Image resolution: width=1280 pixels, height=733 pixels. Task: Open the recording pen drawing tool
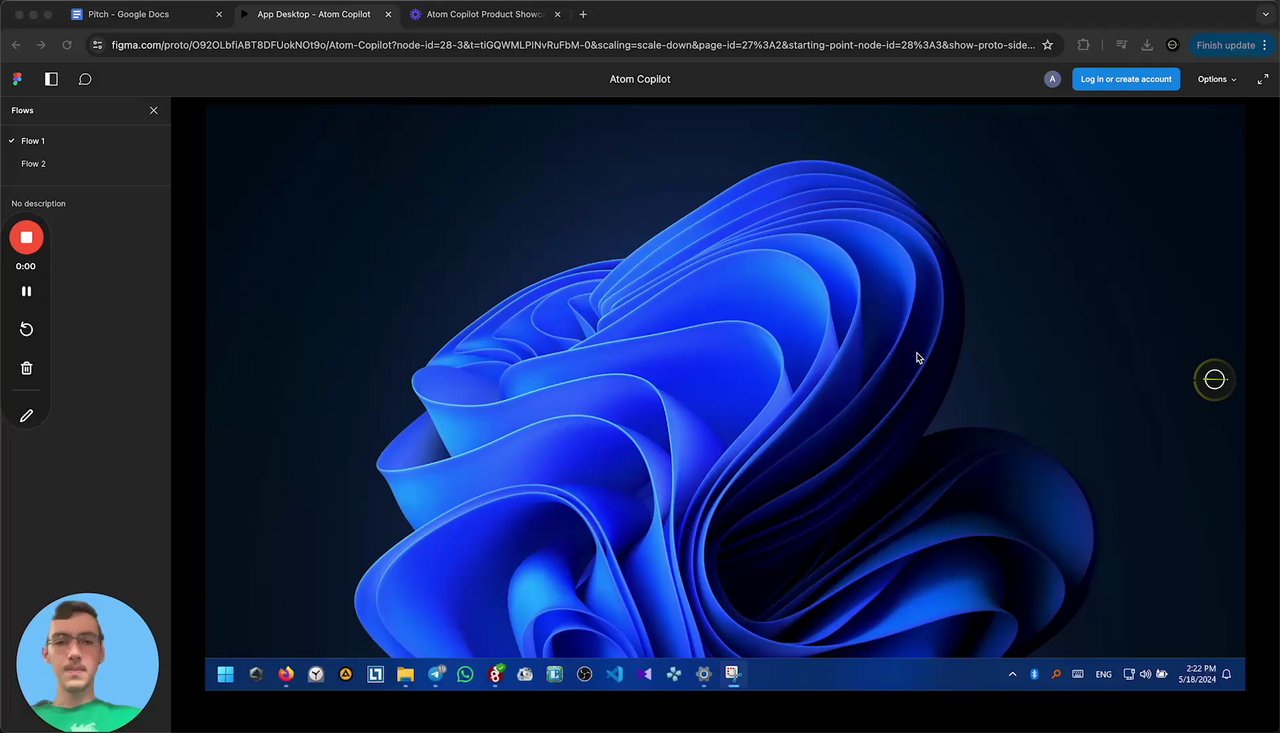point(27,415)
